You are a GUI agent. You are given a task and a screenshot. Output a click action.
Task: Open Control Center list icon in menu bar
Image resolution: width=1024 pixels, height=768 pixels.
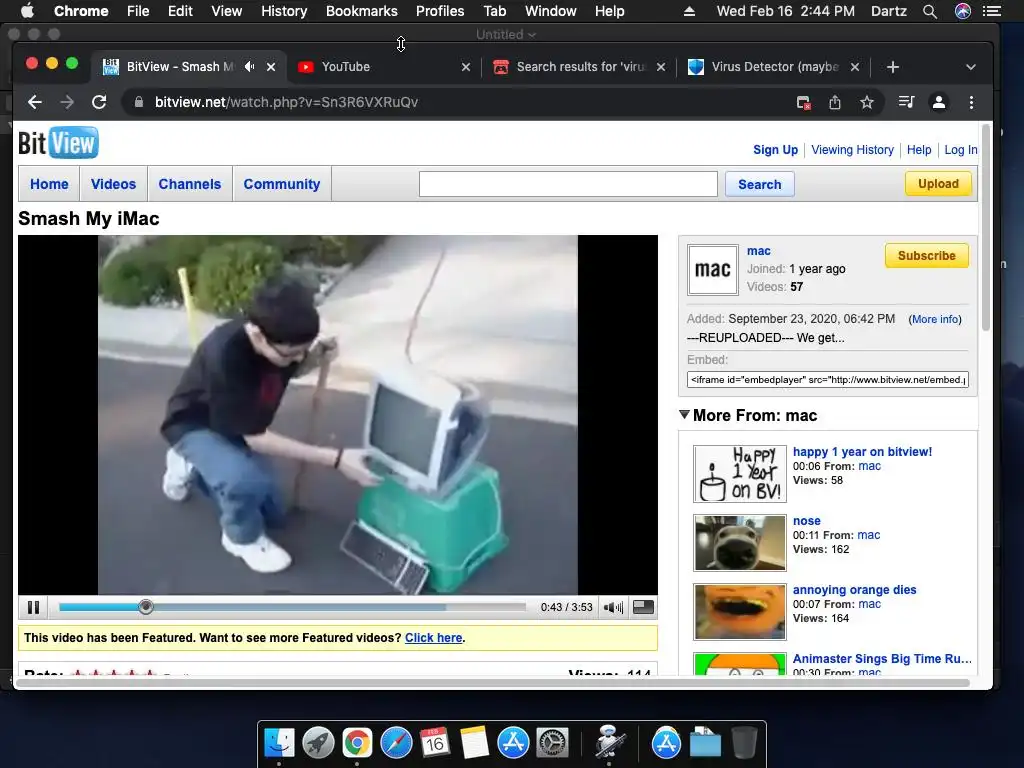pyautogui.click(x=992, y=11)
